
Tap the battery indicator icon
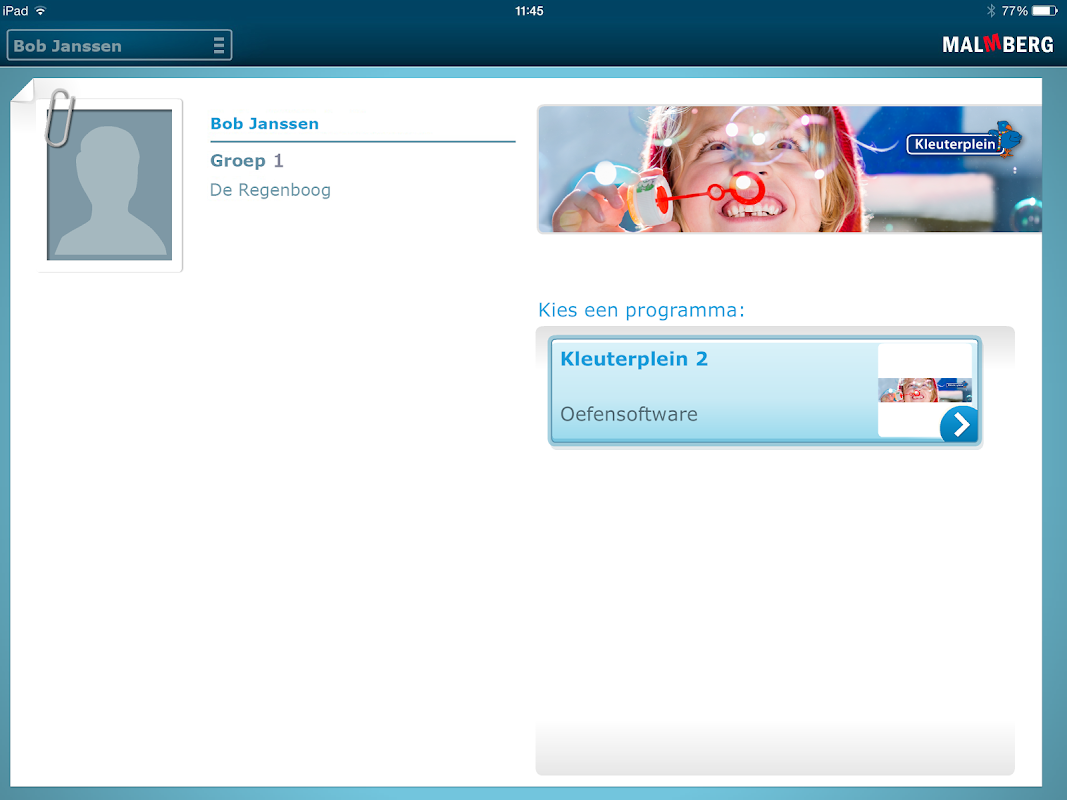point(1045,11)
